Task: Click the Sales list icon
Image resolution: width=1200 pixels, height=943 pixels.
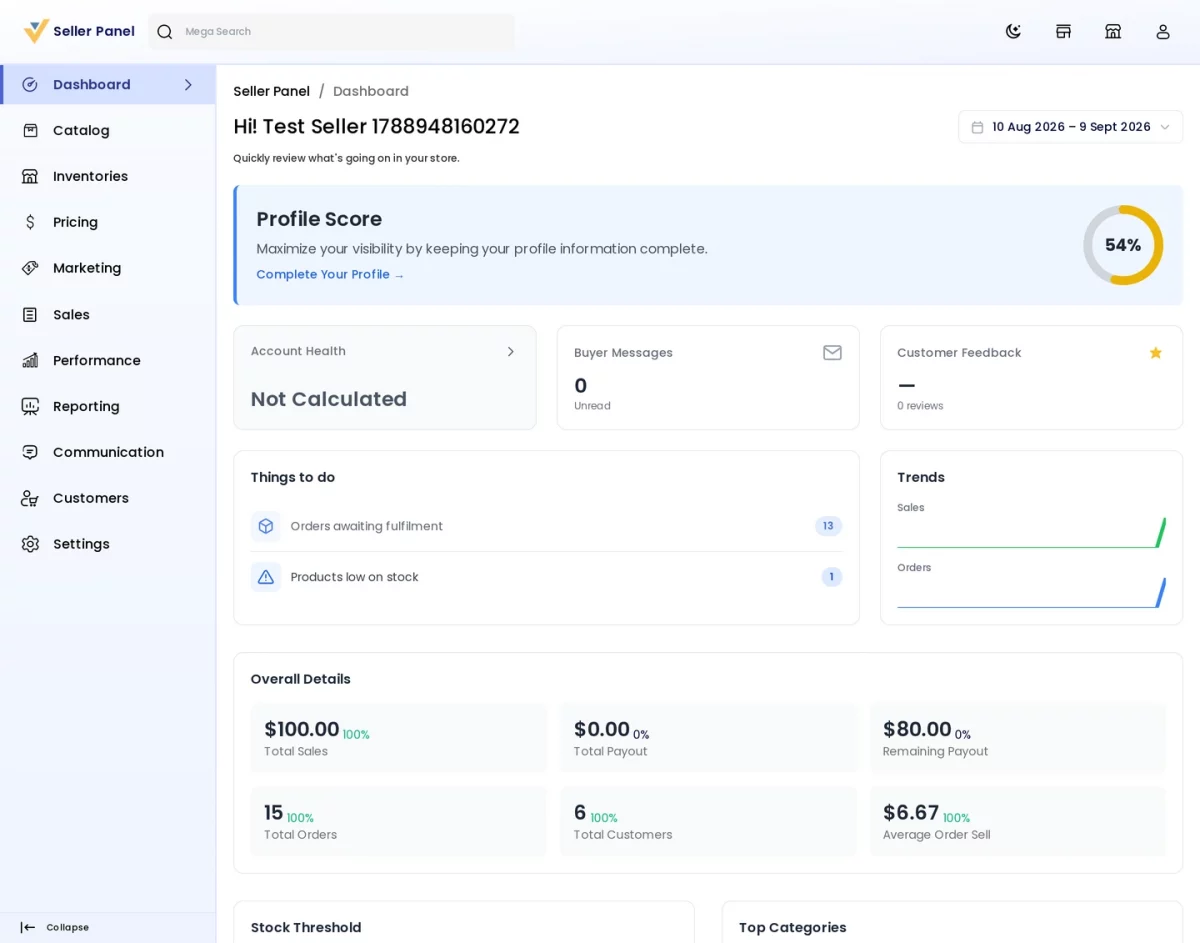Action: [30, 315]
